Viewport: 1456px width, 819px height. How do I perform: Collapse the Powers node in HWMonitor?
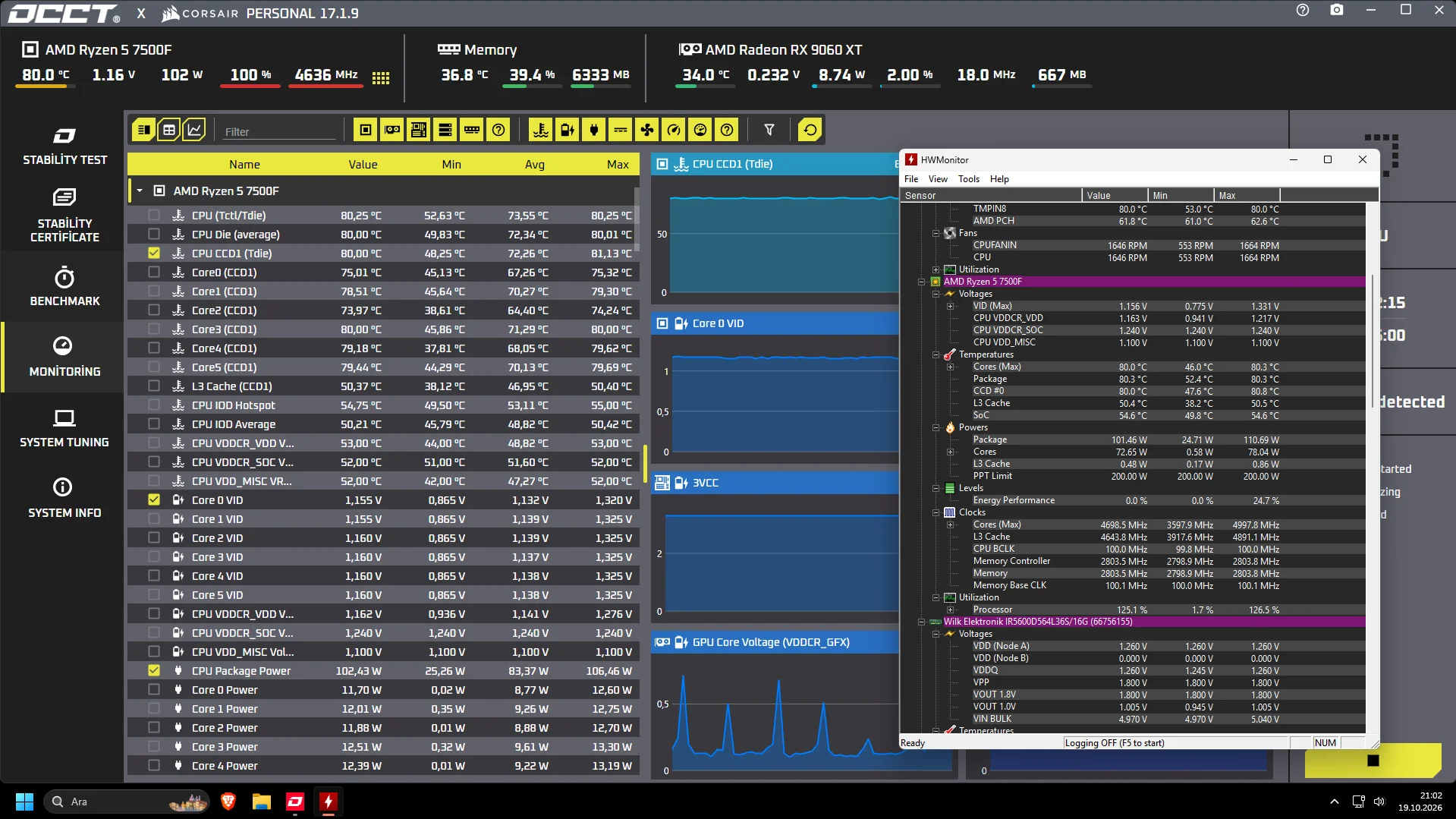(936, 427)
